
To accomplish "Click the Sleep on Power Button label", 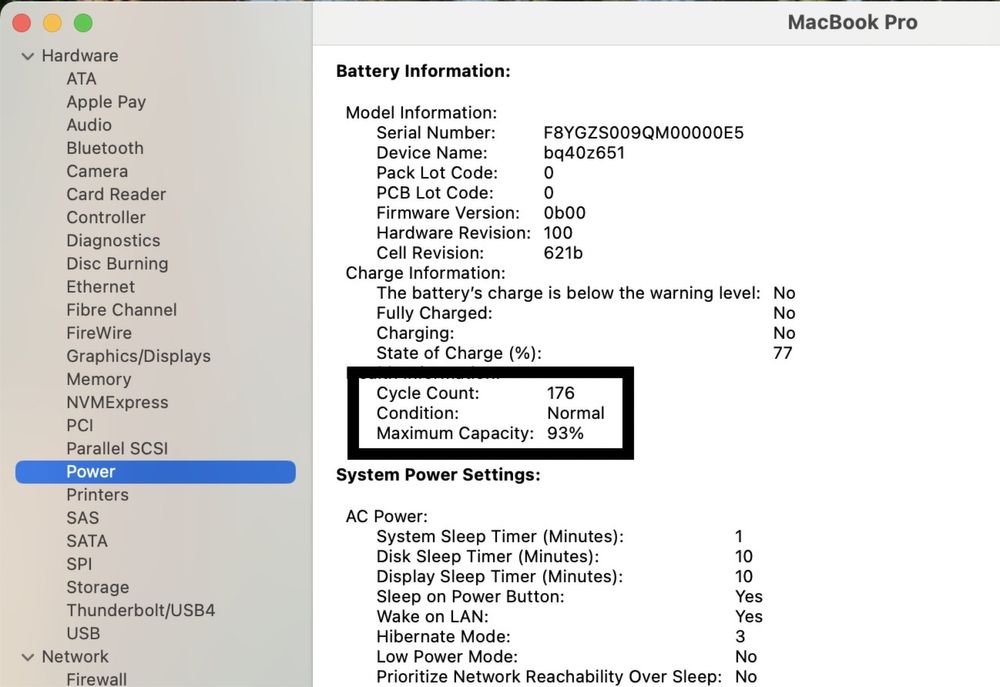I will tap(470, 596).
